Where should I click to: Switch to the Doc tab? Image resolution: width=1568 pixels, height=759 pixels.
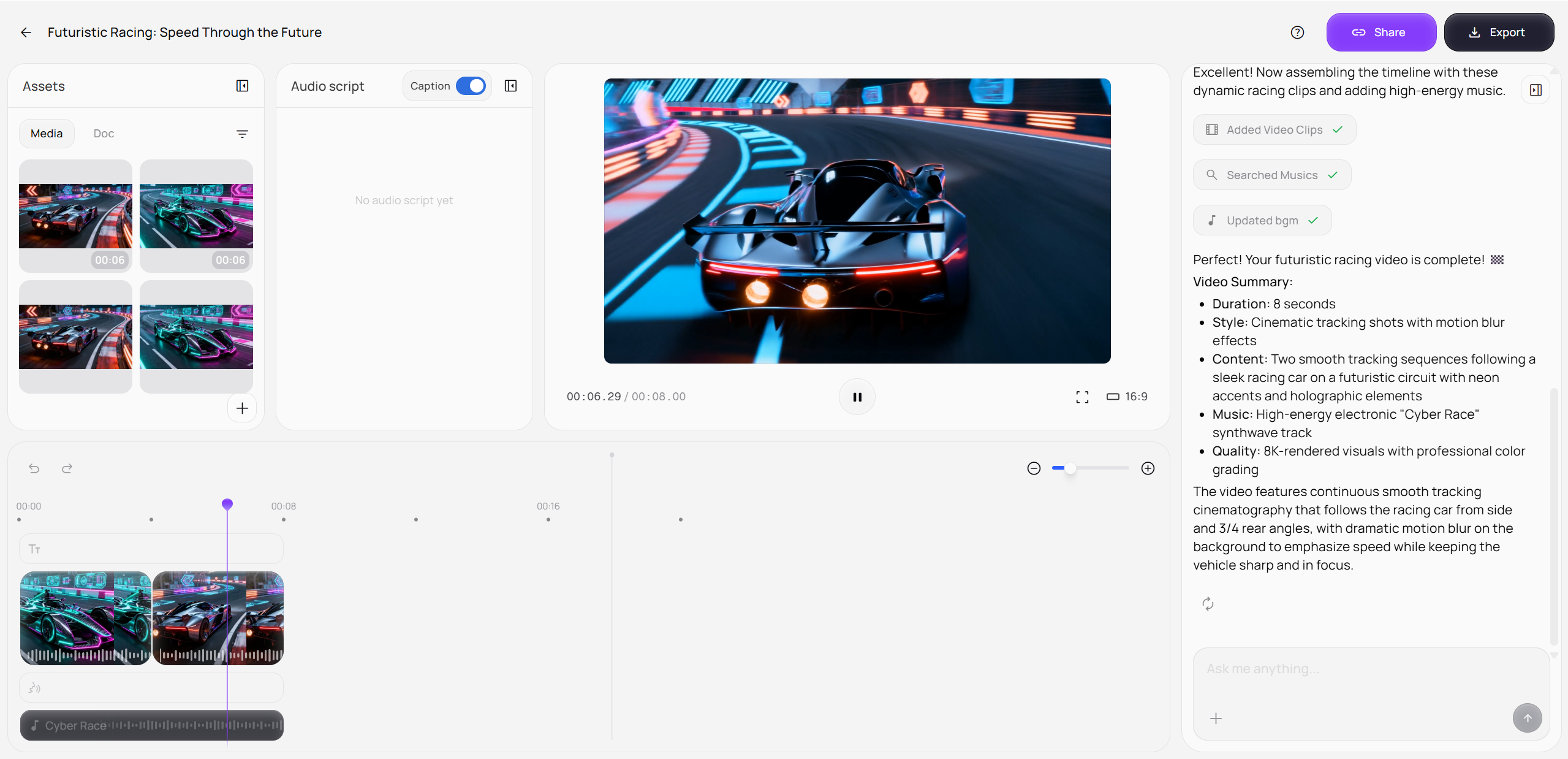tap(104, 134)
